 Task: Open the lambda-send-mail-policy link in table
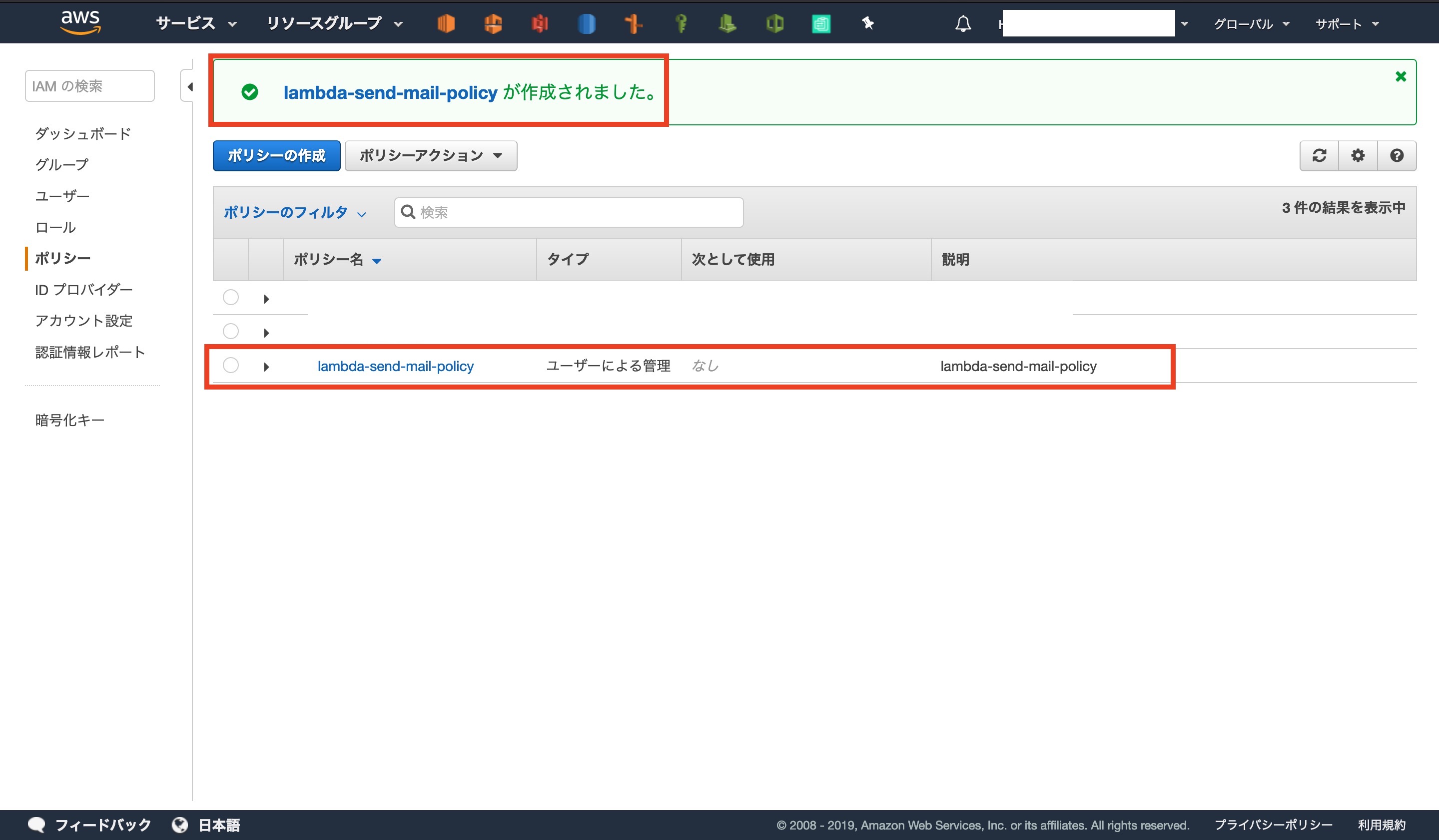[395, 367]
